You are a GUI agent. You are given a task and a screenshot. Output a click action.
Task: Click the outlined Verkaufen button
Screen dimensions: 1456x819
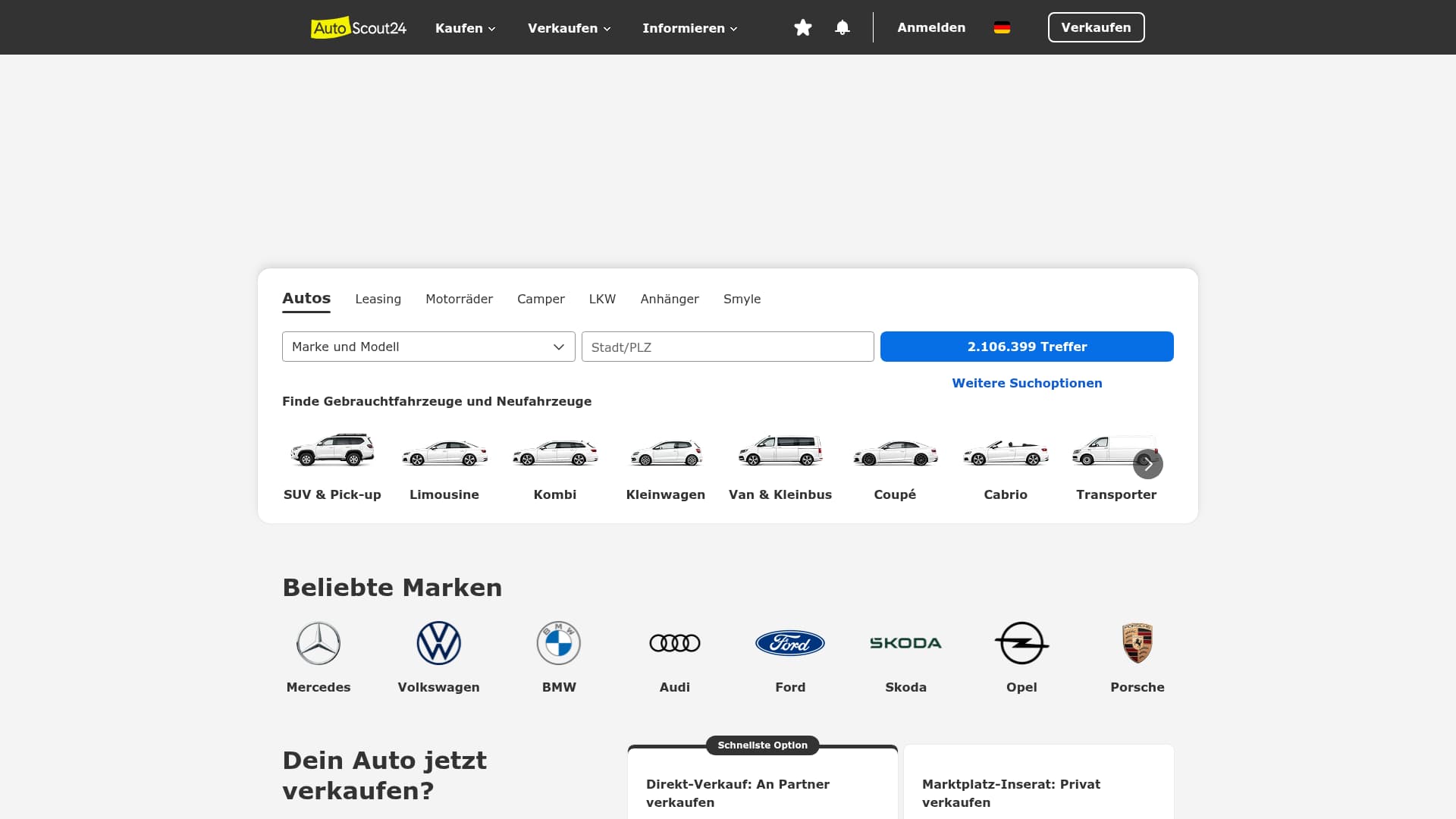(x=1096, y=27)
